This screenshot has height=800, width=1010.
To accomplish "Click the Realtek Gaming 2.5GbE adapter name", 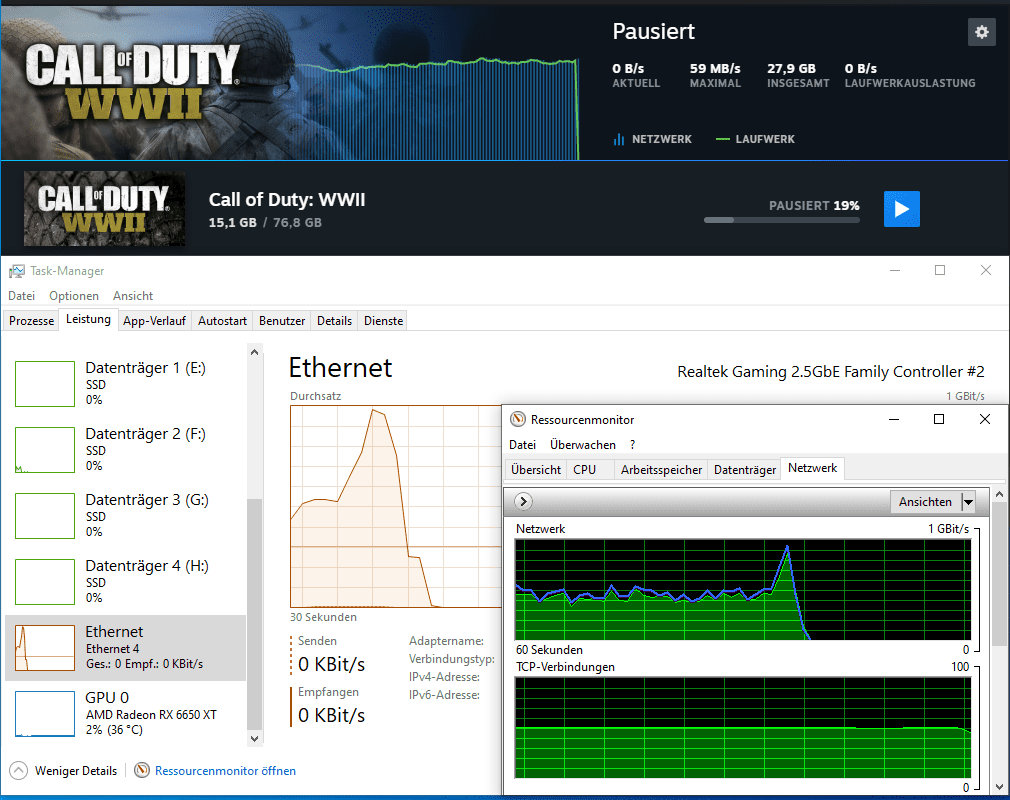I will point(830,372).
